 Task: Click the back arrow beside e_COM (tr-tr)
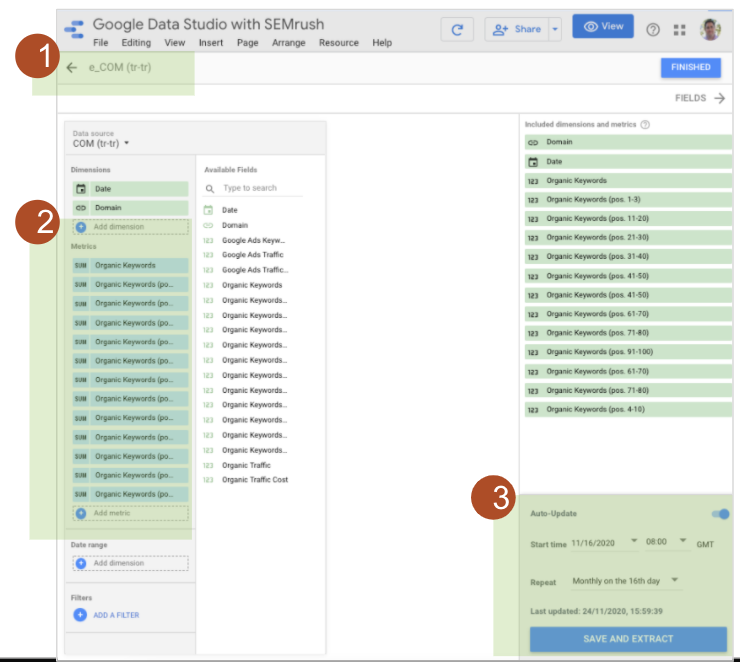point(71,68)
